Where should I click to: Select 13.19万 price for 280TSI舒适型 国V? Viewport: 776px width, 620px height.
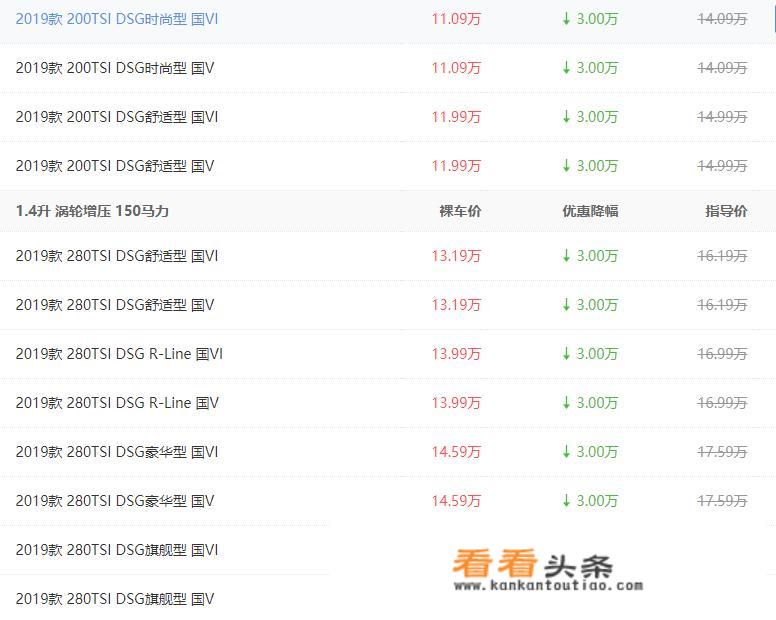456,305
